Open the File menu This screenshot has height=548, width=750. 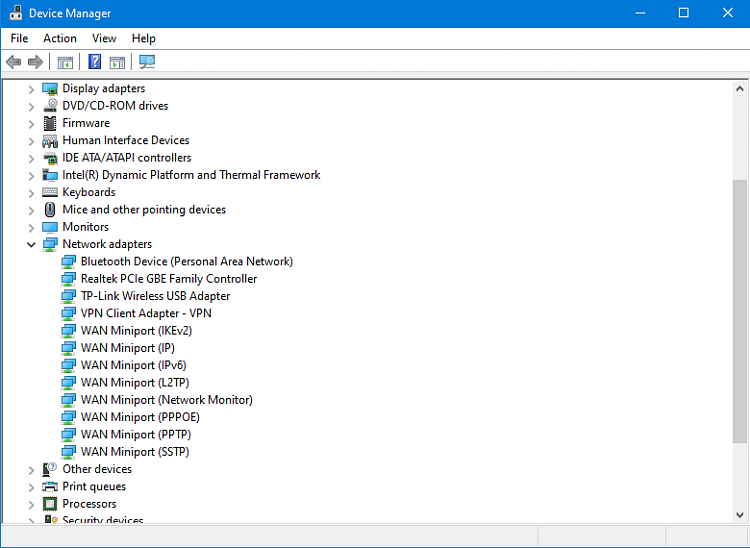(x=19, y=38)
